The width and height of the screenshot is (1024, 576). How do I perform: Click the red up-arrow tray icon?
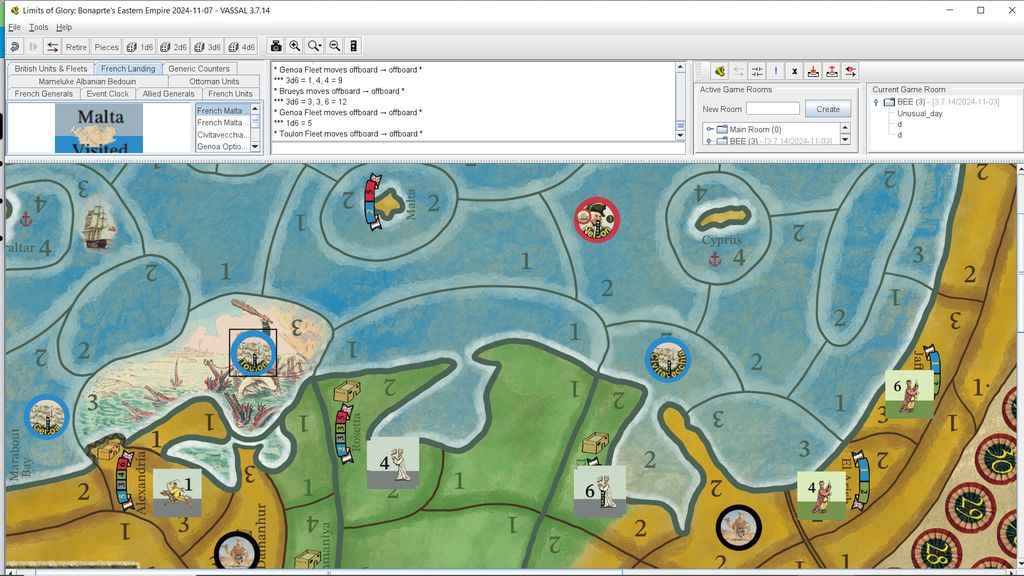pyautogui.click(x=831, y=71)
